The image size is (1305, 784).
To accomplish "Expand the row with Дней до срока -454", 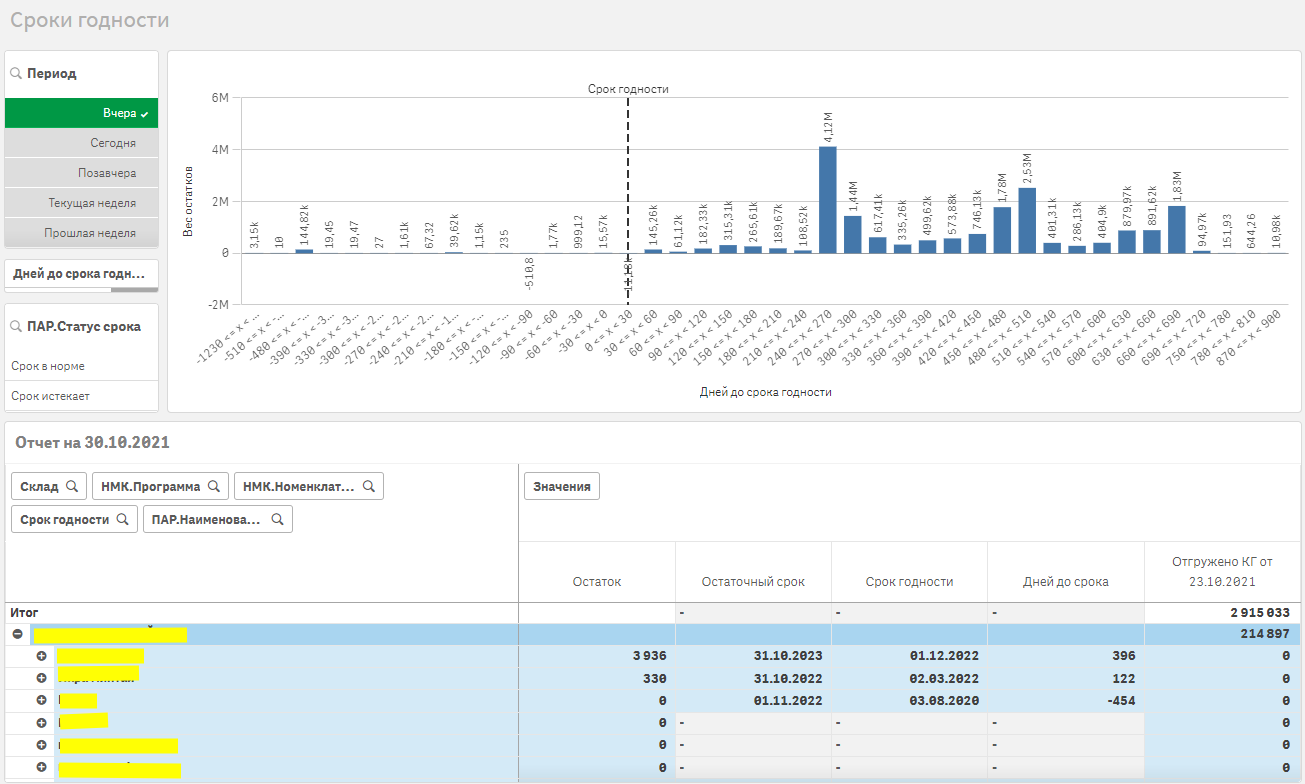I will (x=41, y=700).
